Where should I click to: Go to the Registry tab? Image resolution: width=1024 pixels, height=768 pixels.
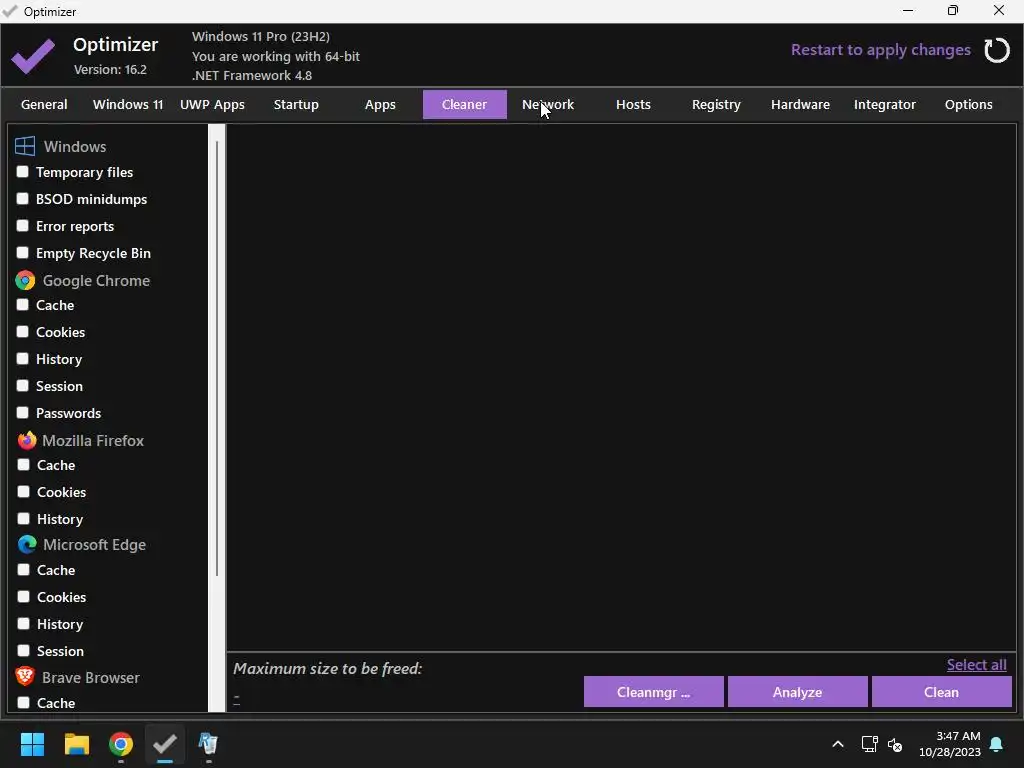click(716, 104)
